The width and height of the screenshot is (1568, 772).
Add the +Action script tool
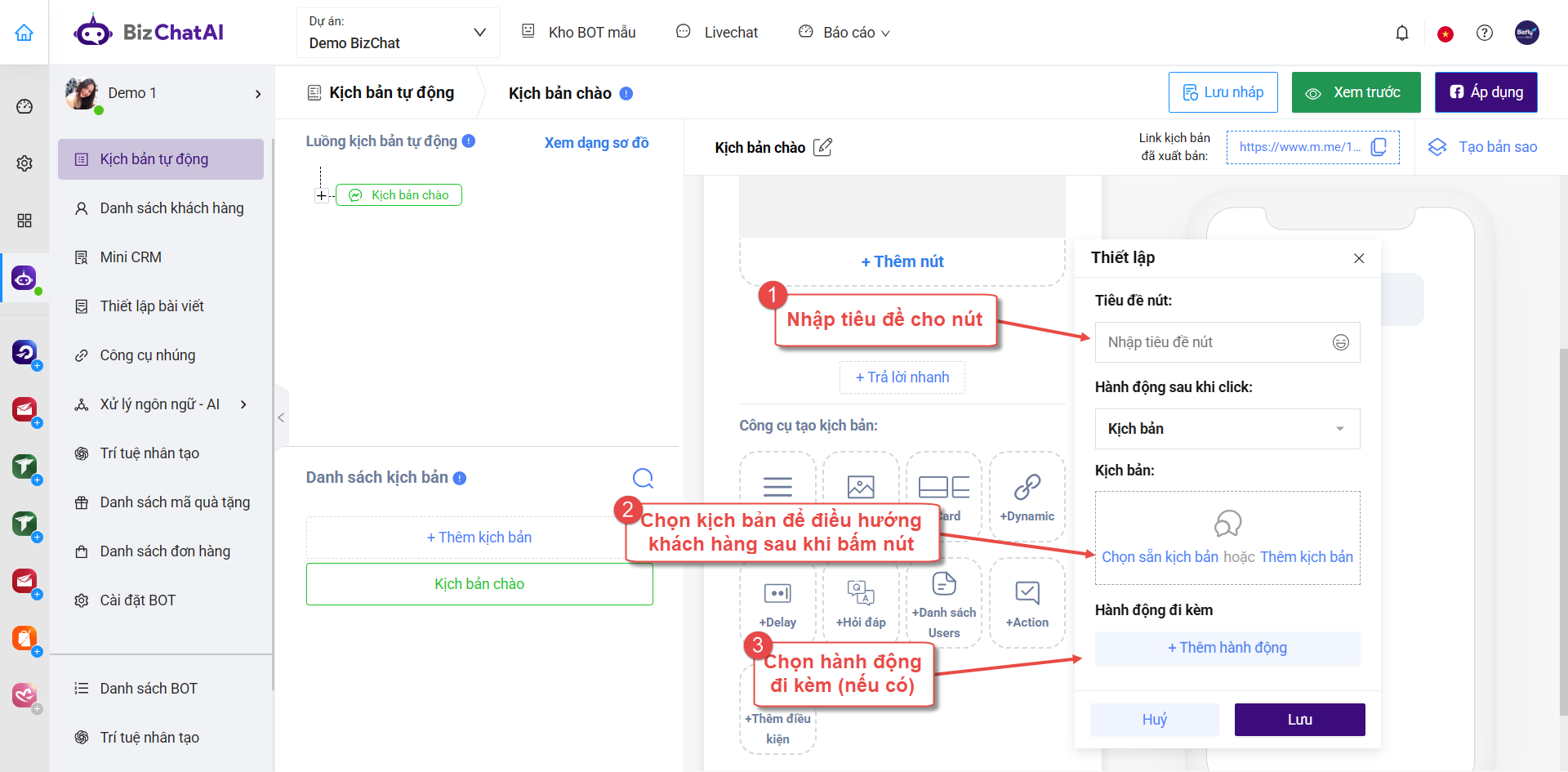coord(1027,603)
